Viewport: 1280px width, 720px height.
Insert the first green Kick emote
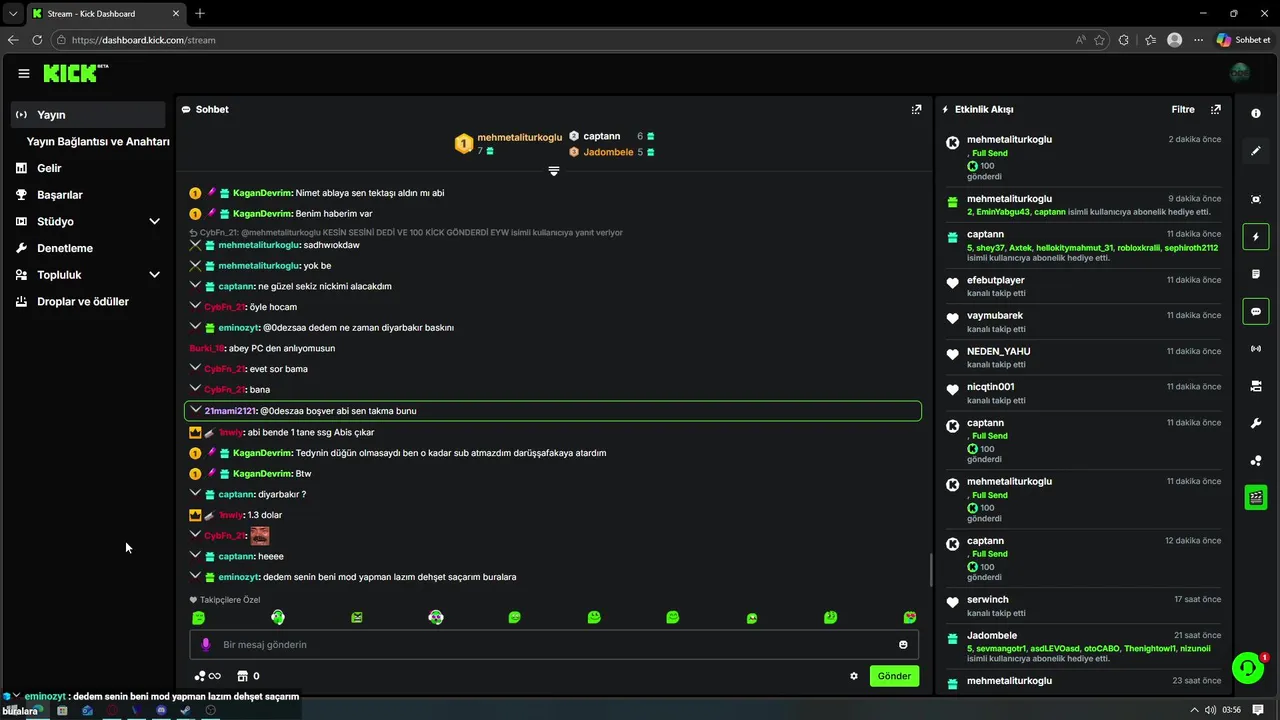[199, 618]
